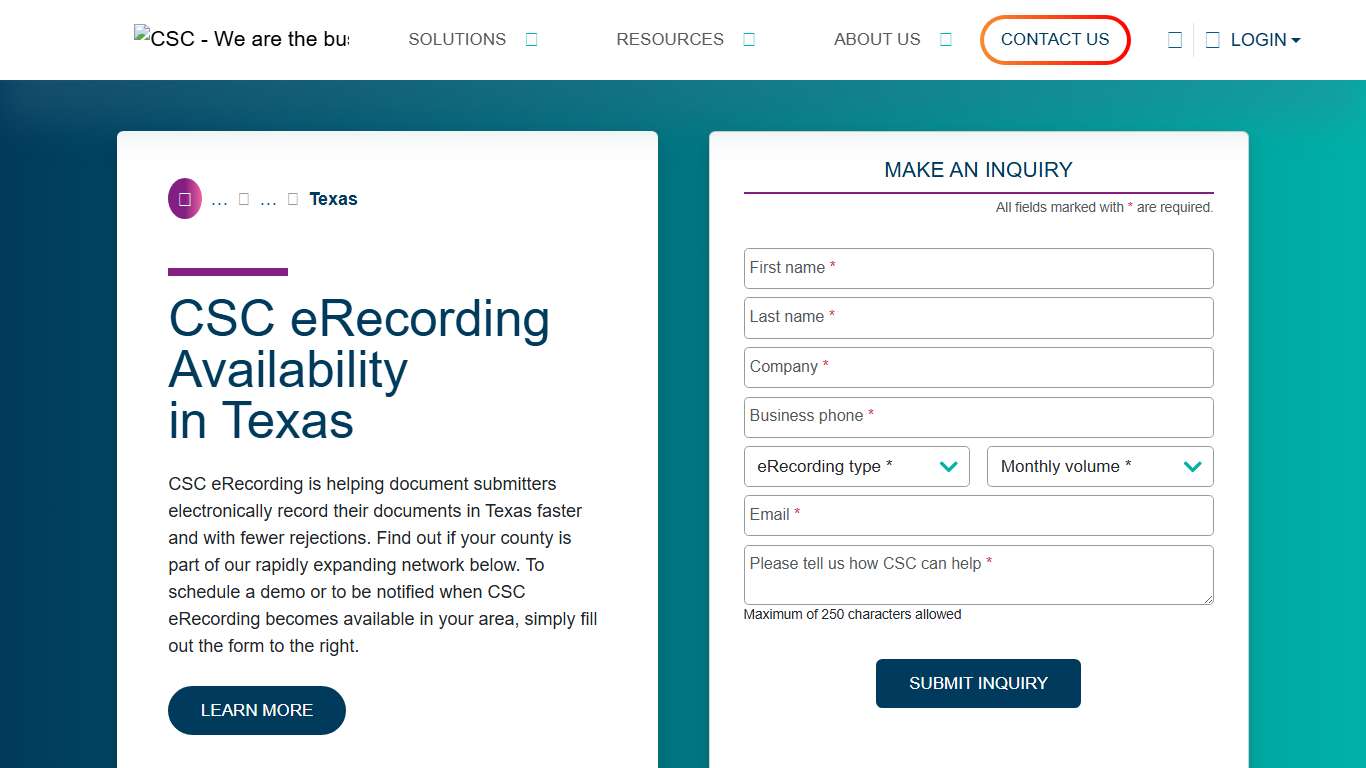This screenshot has height=768, width=1366.
Task: Click the Texas breadcrumb link
Action: [x=333, y=198]
